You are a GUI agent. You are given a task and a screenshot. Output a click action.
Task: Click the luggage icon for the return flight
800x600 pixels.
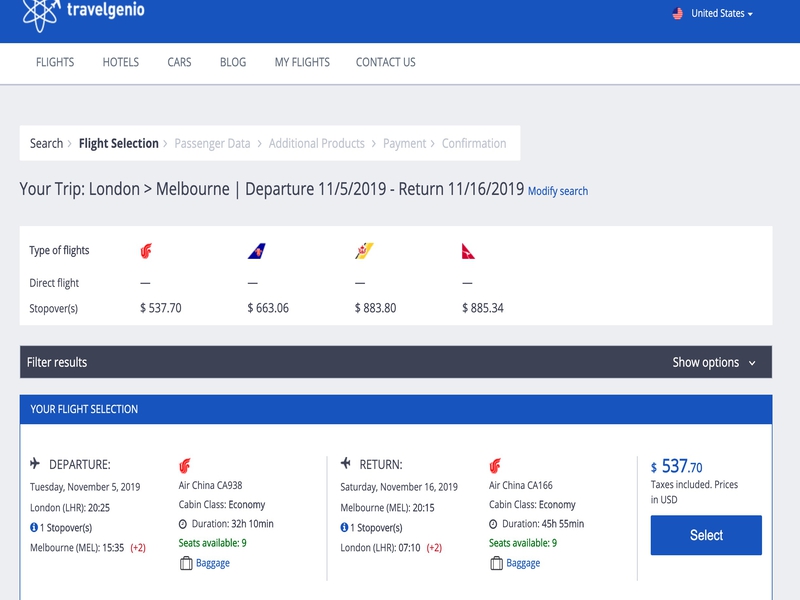click(496, 563)
